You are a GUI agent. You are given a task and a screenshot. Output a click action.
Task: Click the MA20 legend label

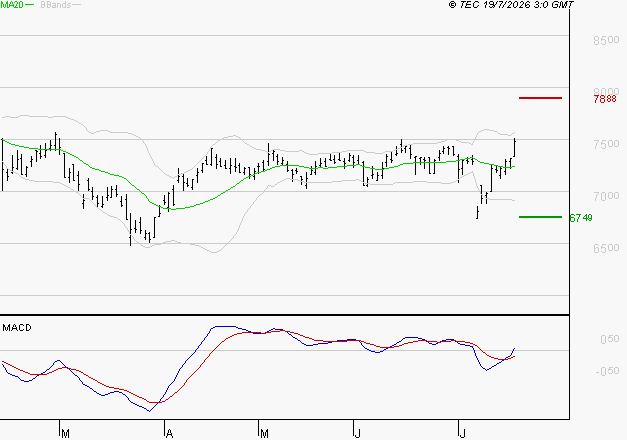[x=12, y=5]
